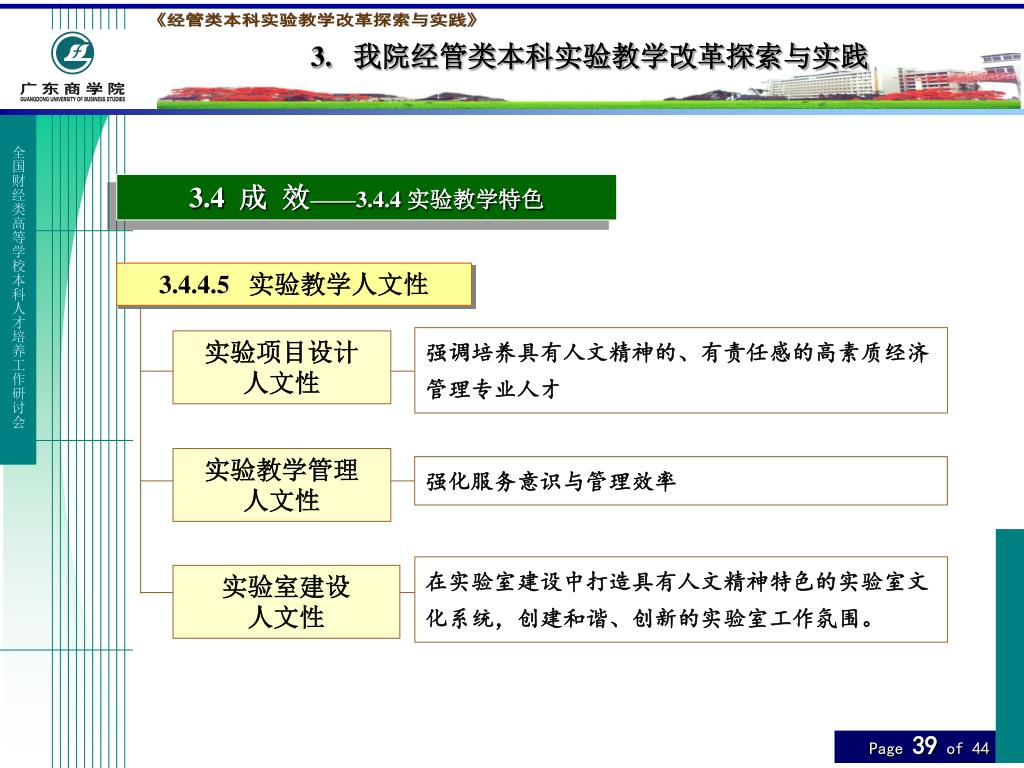
Task: Click the Guangdong University of Business Studies logo
Action: tap(72, 53)
